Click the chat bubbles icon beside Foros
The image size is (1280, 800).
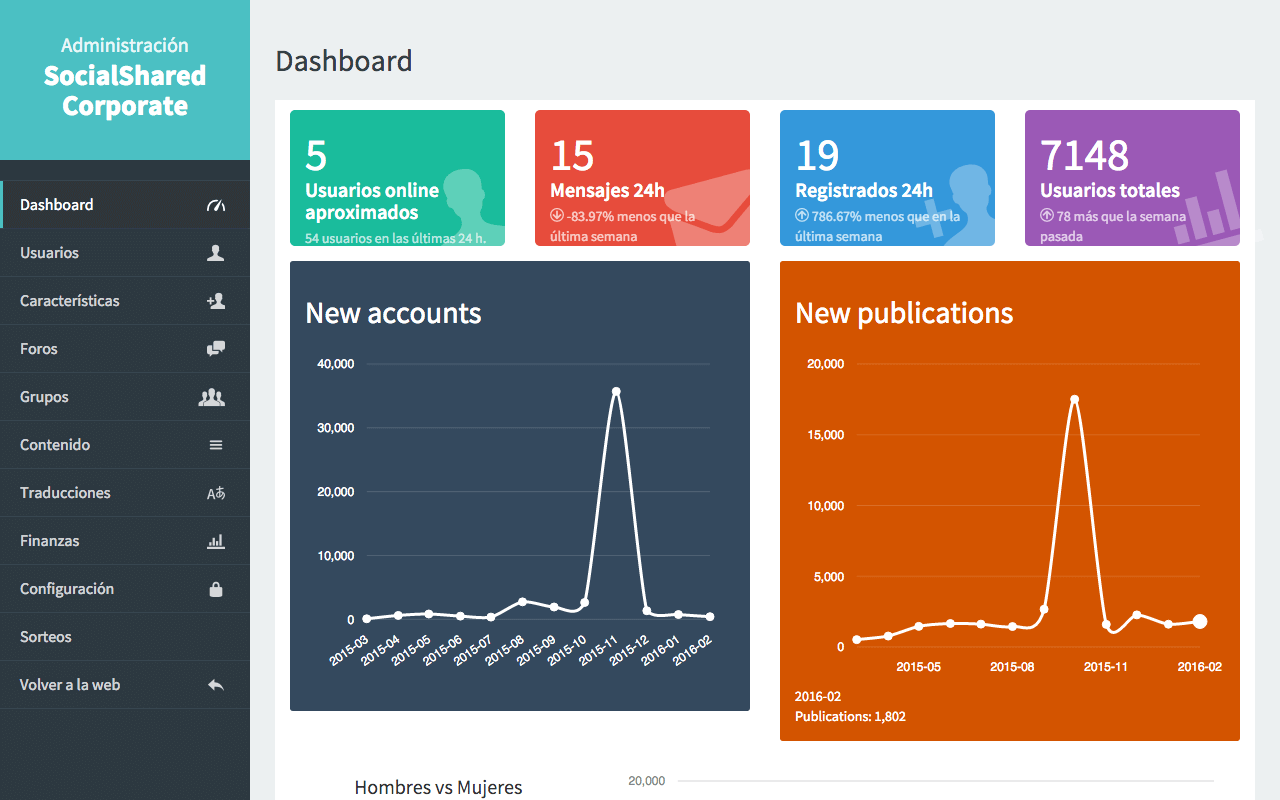click(x=215, y=349)
